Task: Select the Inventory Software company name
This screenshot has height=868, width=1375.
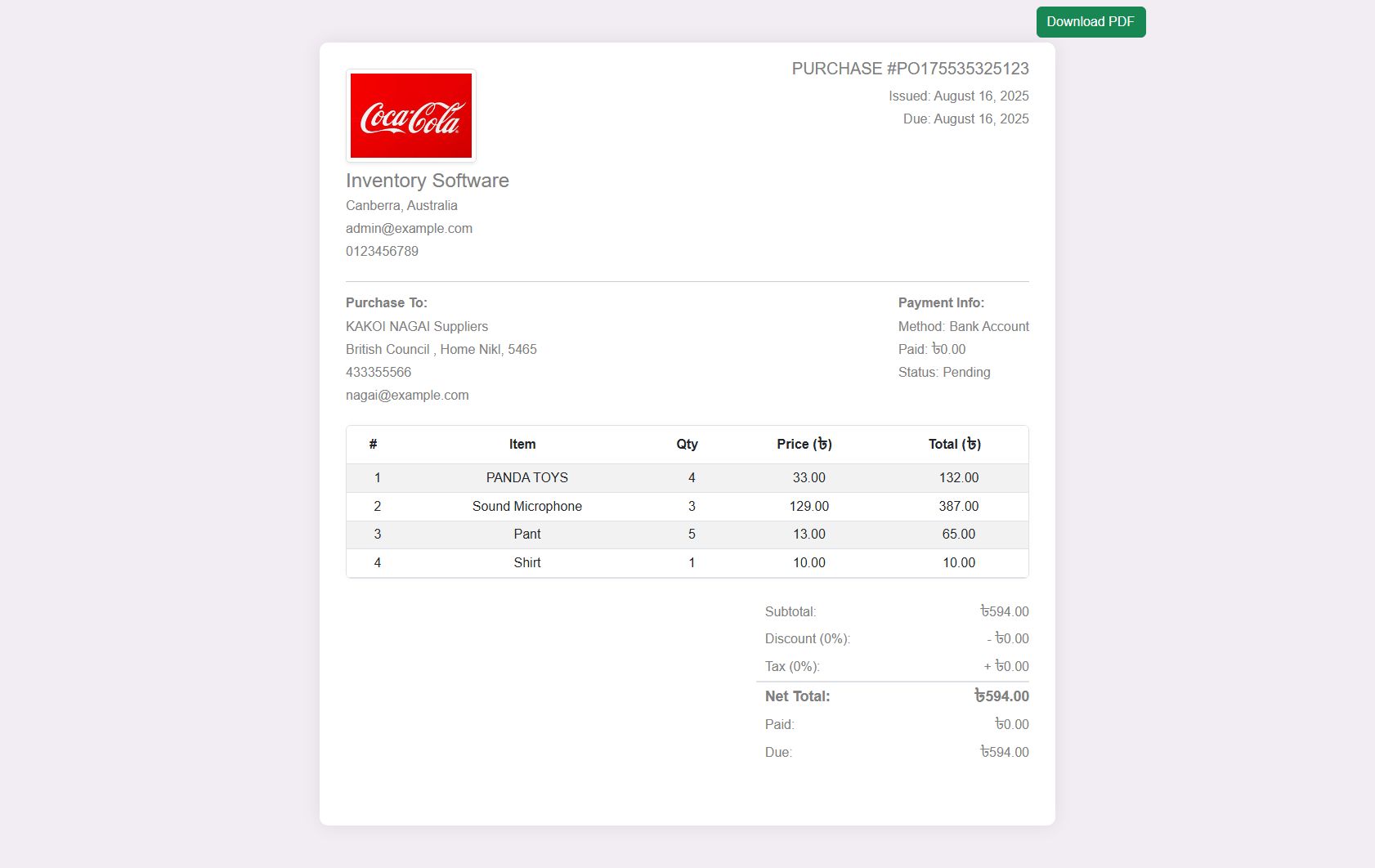Action: tap(427, 181)
